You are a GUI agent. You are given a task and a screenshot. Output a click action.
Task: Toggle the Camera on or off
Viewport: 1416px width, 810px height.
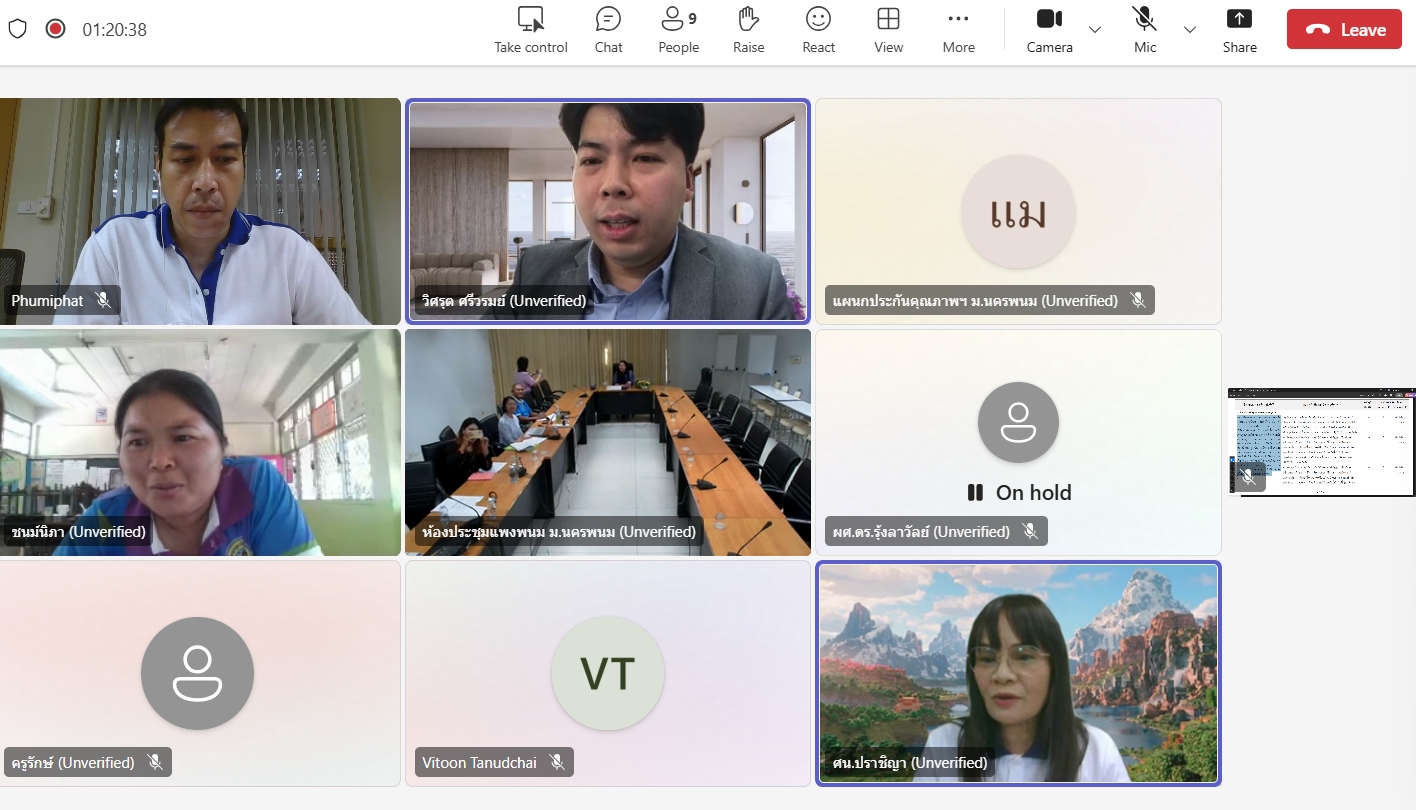[1049, 19]
